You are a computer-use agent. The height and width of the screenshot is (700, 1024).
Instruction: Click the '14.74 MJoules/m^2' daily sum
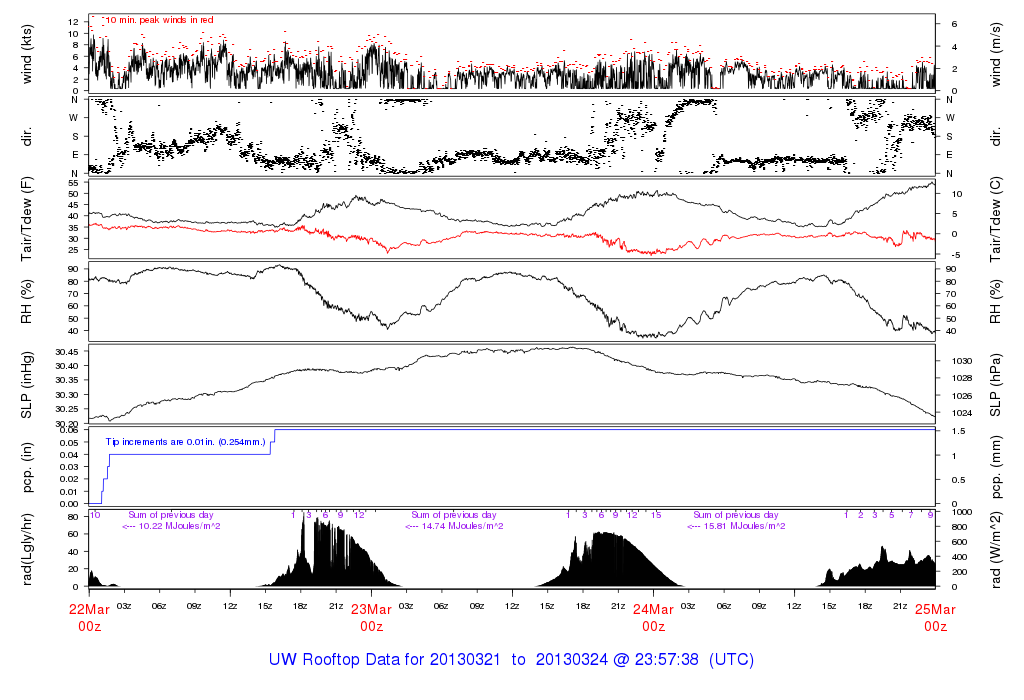point(462,526)
